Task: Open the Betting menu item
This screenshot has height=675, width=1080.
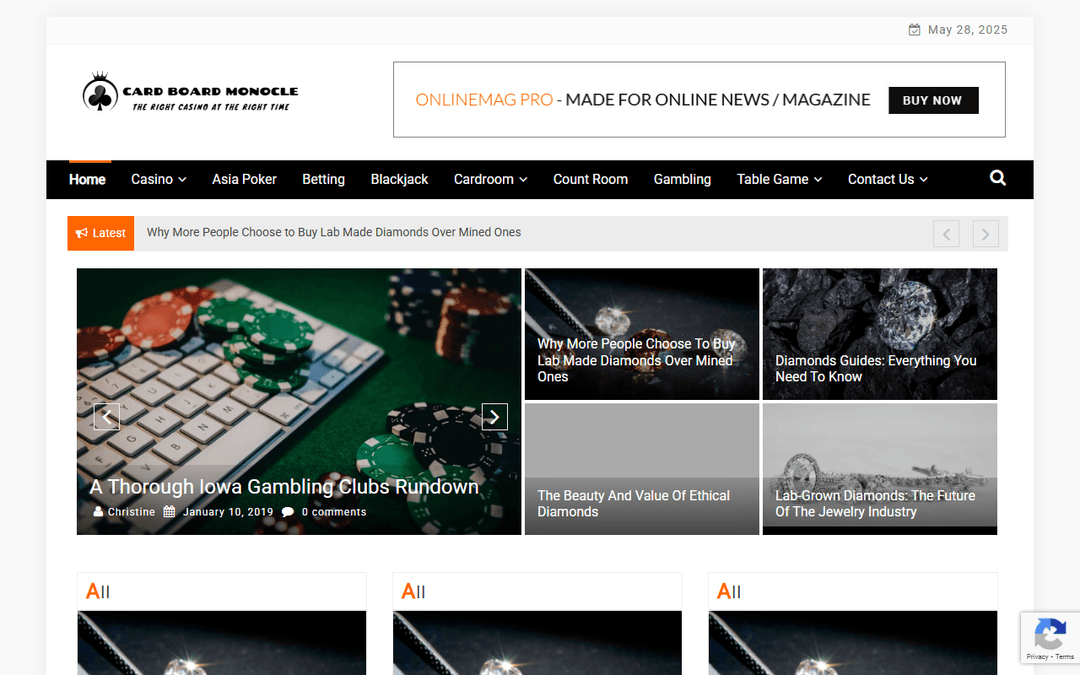Action: click(324, 179)
